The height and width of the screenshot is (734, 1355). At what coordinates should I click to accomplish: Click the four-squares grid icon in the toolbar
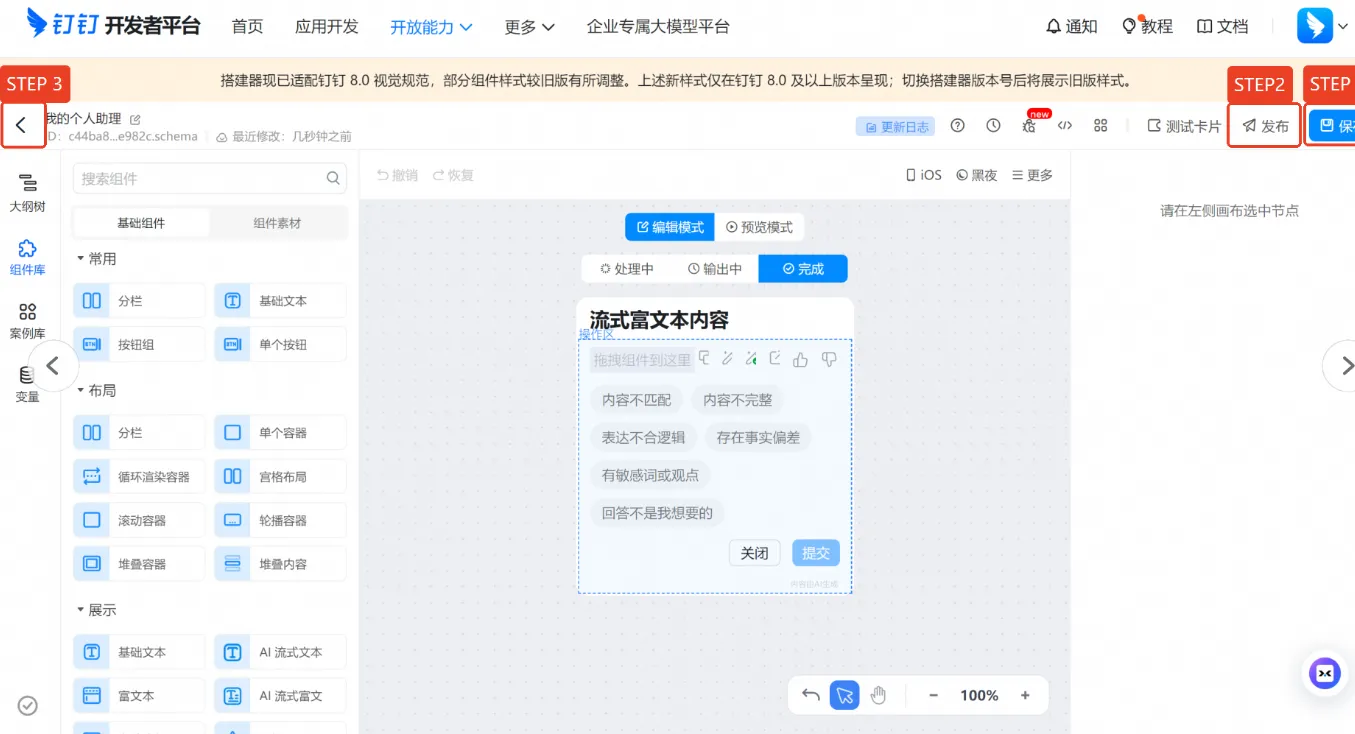click(1101, 126)
